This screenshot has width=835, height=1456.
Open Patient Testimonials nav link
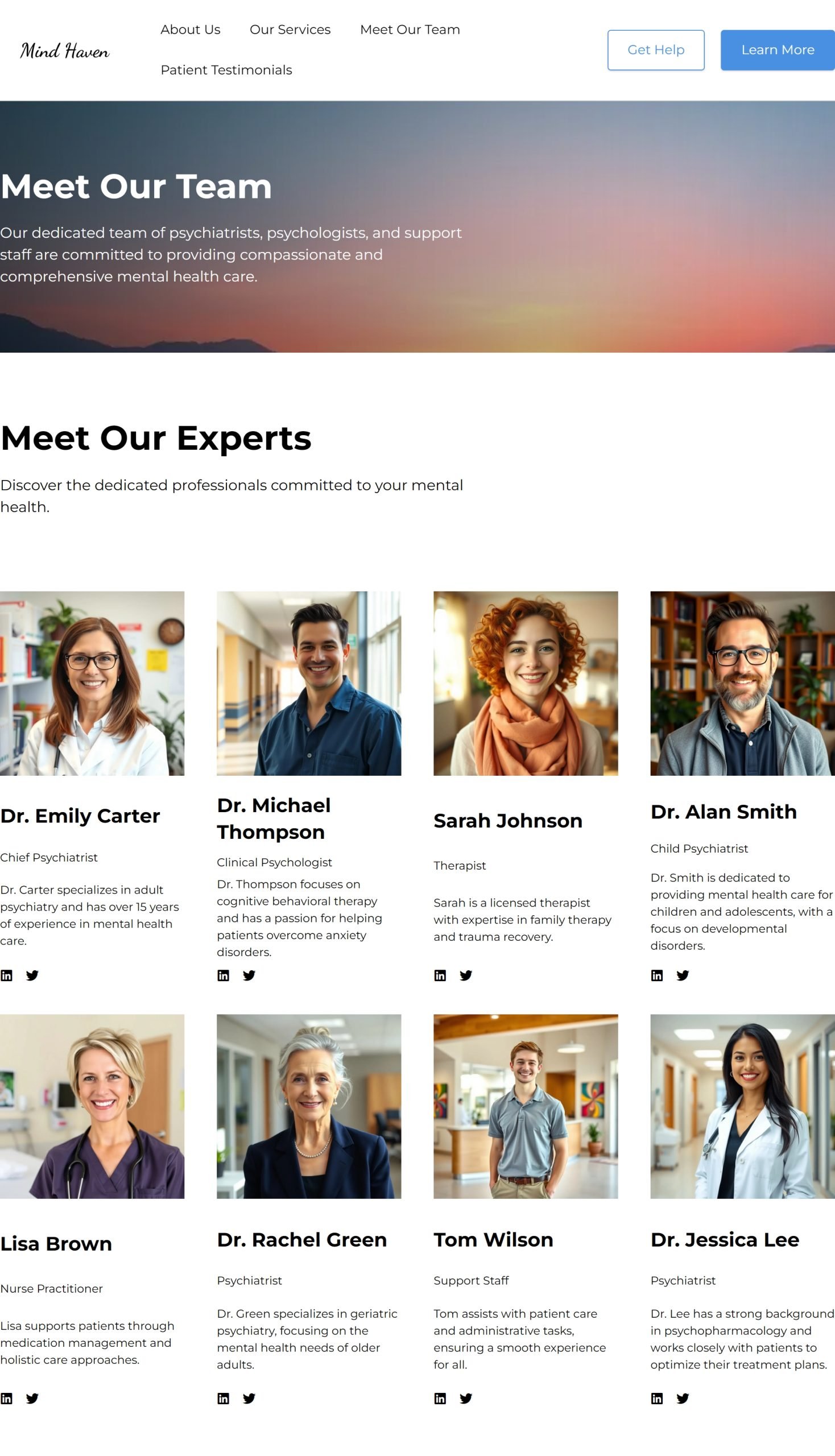tap(226, 70)
